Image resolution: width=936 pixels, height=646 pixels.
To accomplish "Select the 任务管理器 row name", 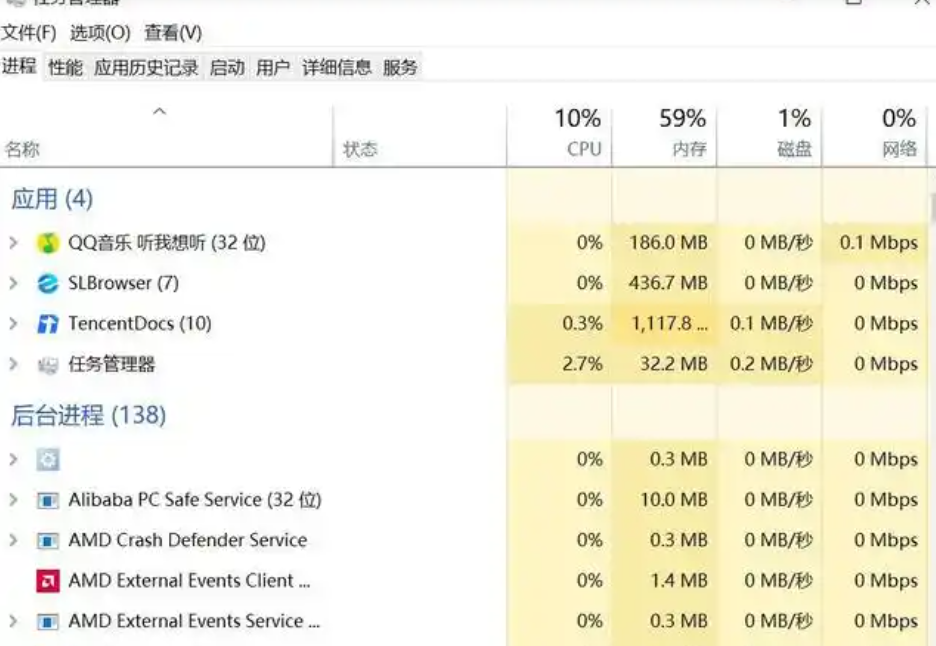I will pyautogui.click(x=112, y=364).
